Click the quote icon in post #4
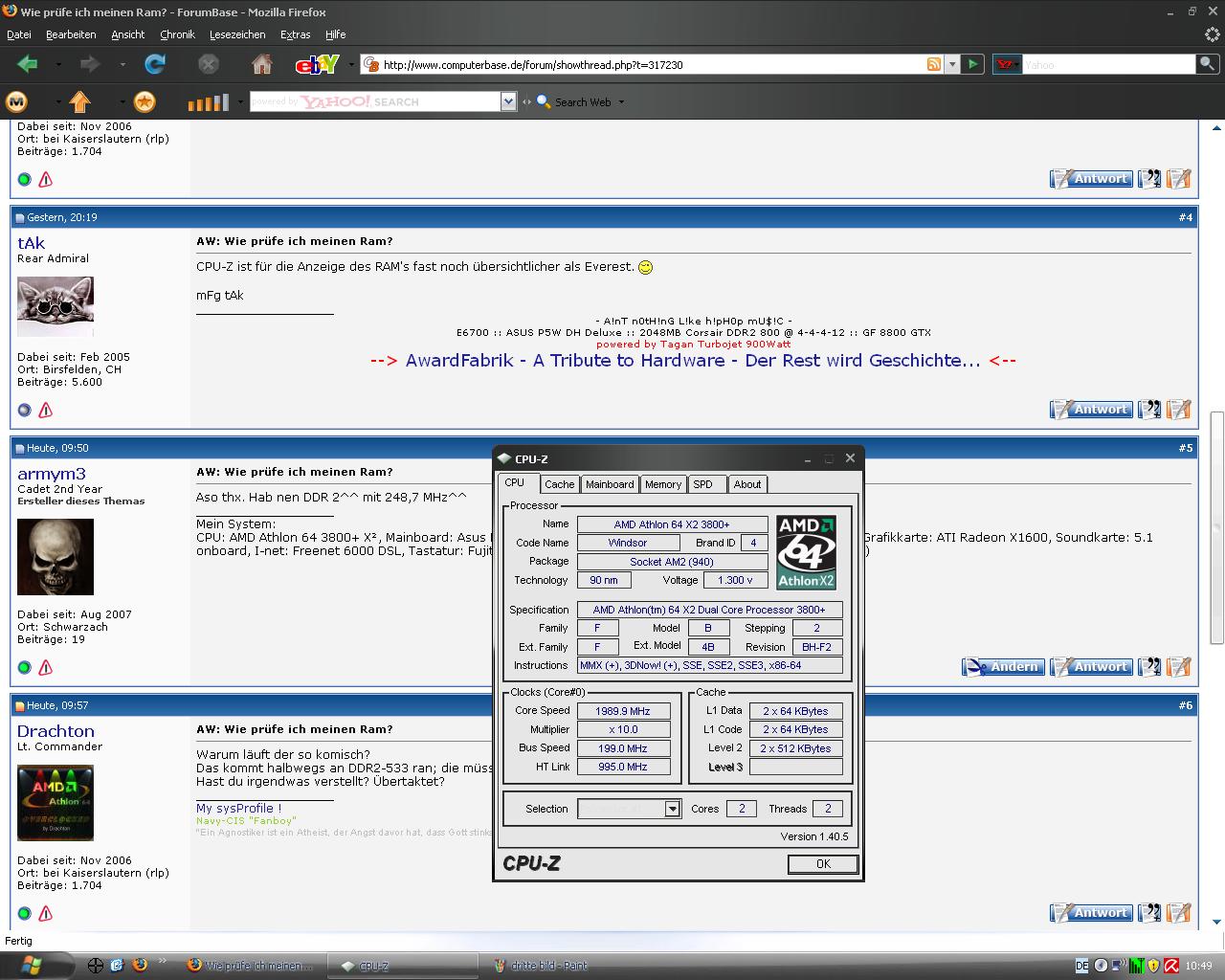1225x980 pixels. coord(1150,410)
